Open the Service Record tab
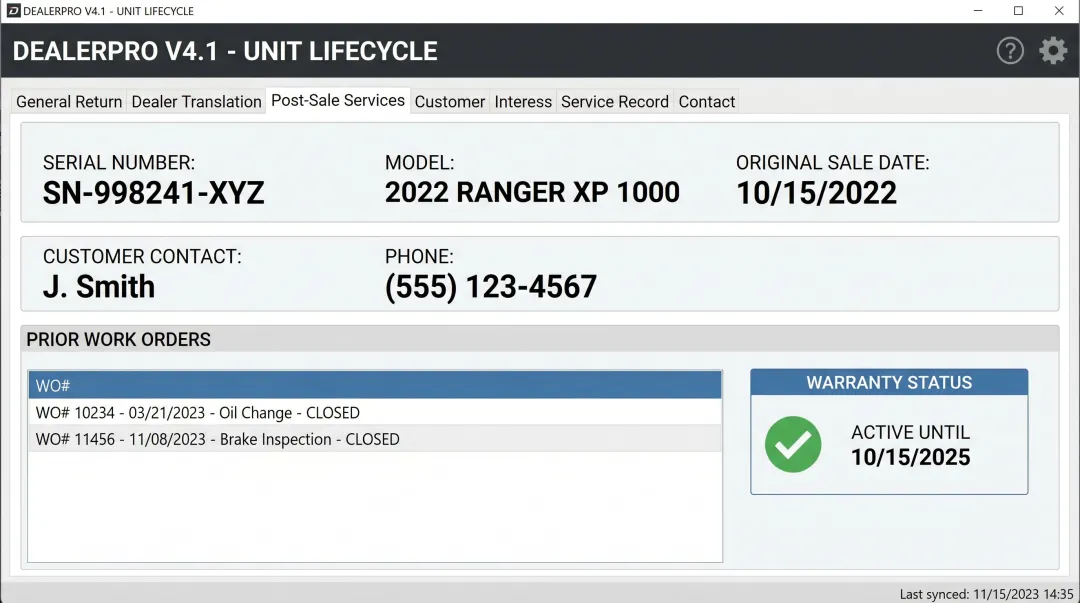Image resolution: width=1080 pixels, height=603 pixels. (615, 101)
